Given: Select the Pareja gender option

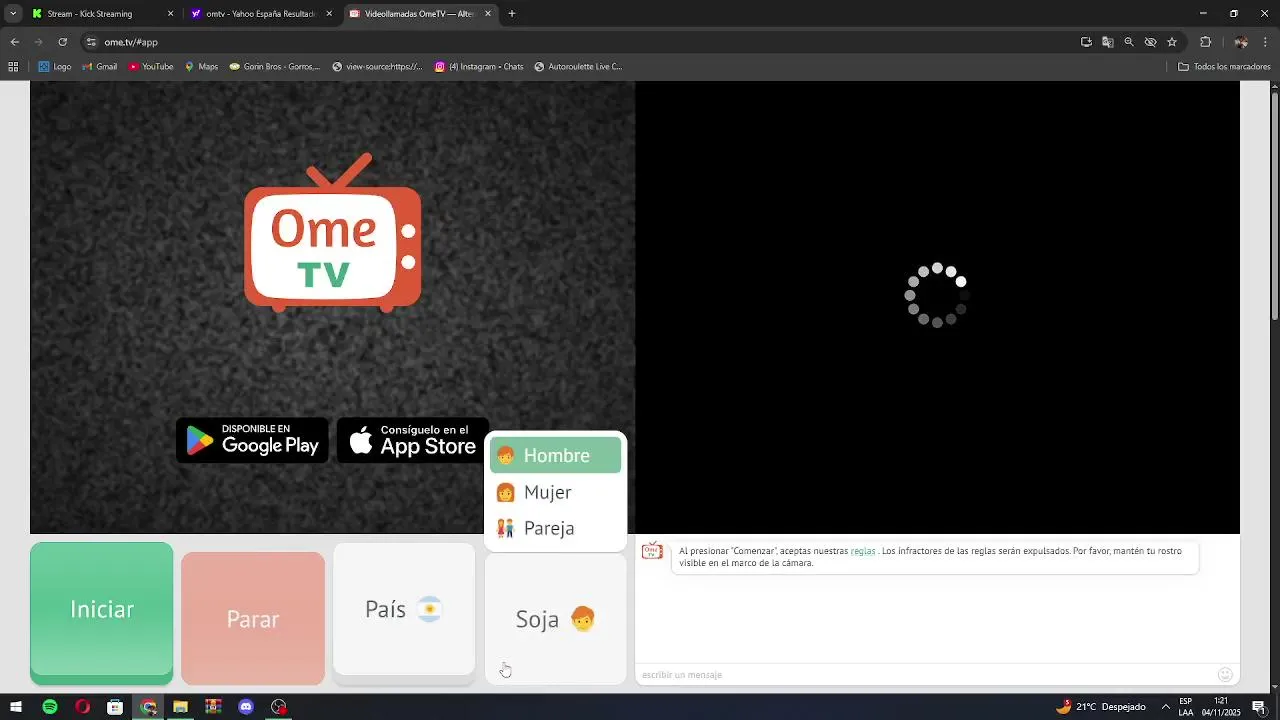Looking at the screenshot, I should 555,528.
